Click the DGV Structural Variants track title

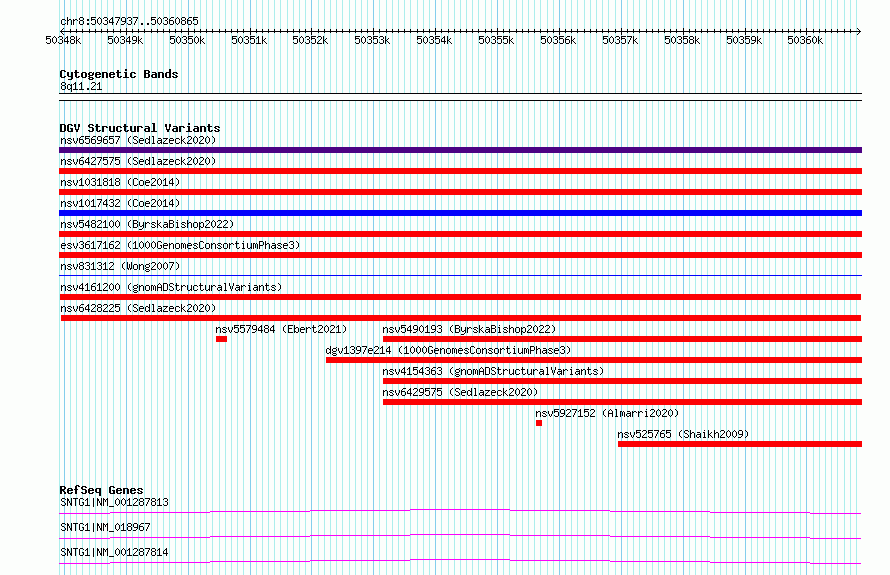140,128
